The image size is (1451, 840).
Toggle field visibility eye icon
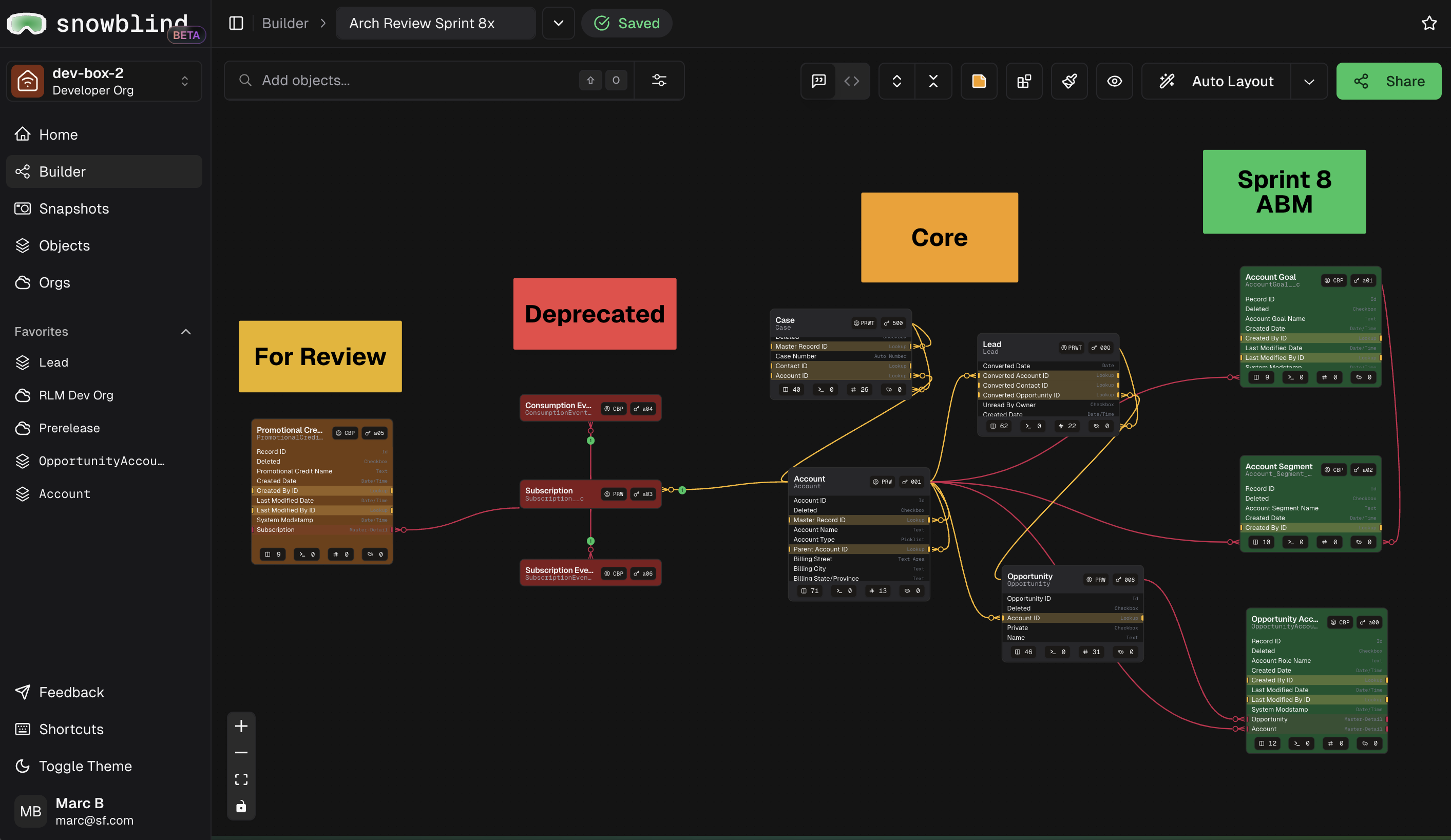coord(1114,81)
